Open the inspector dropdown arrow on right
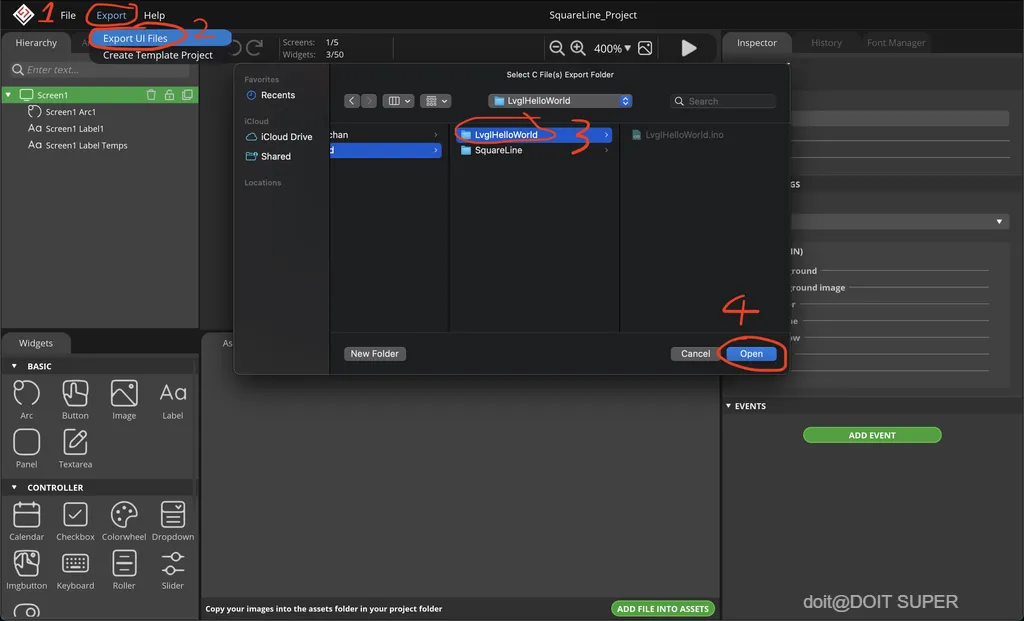Screen dimensions: 1024x621 (x=999, y=221)
